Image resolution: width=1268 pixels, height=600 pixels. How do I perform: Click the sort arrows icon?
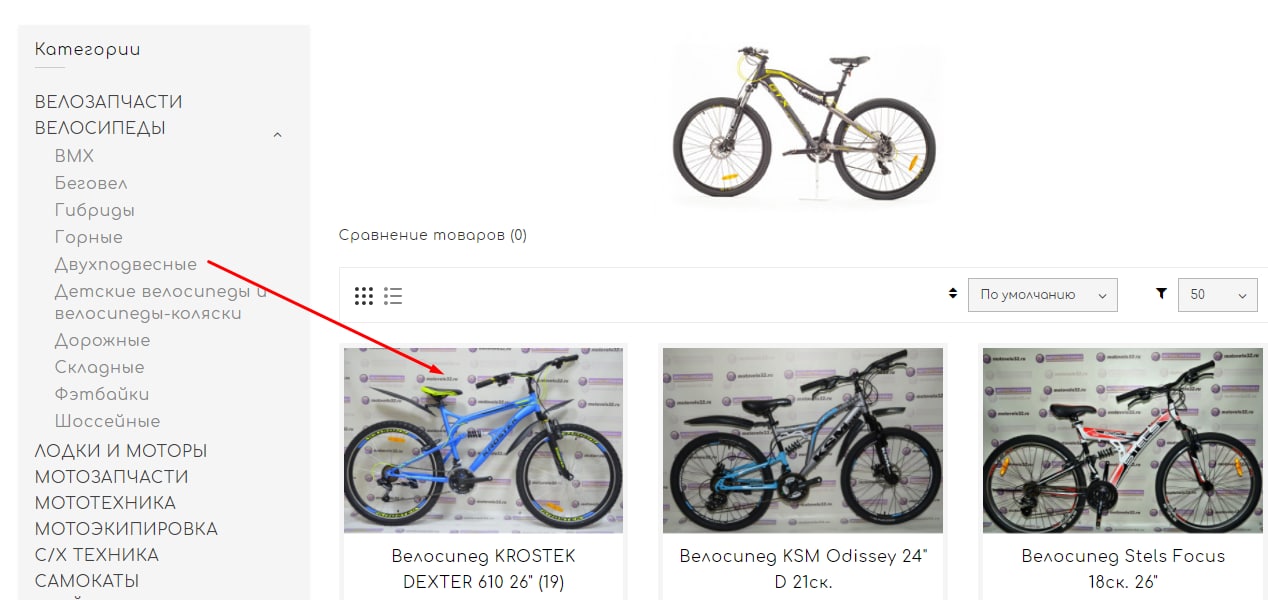point(953,294)
